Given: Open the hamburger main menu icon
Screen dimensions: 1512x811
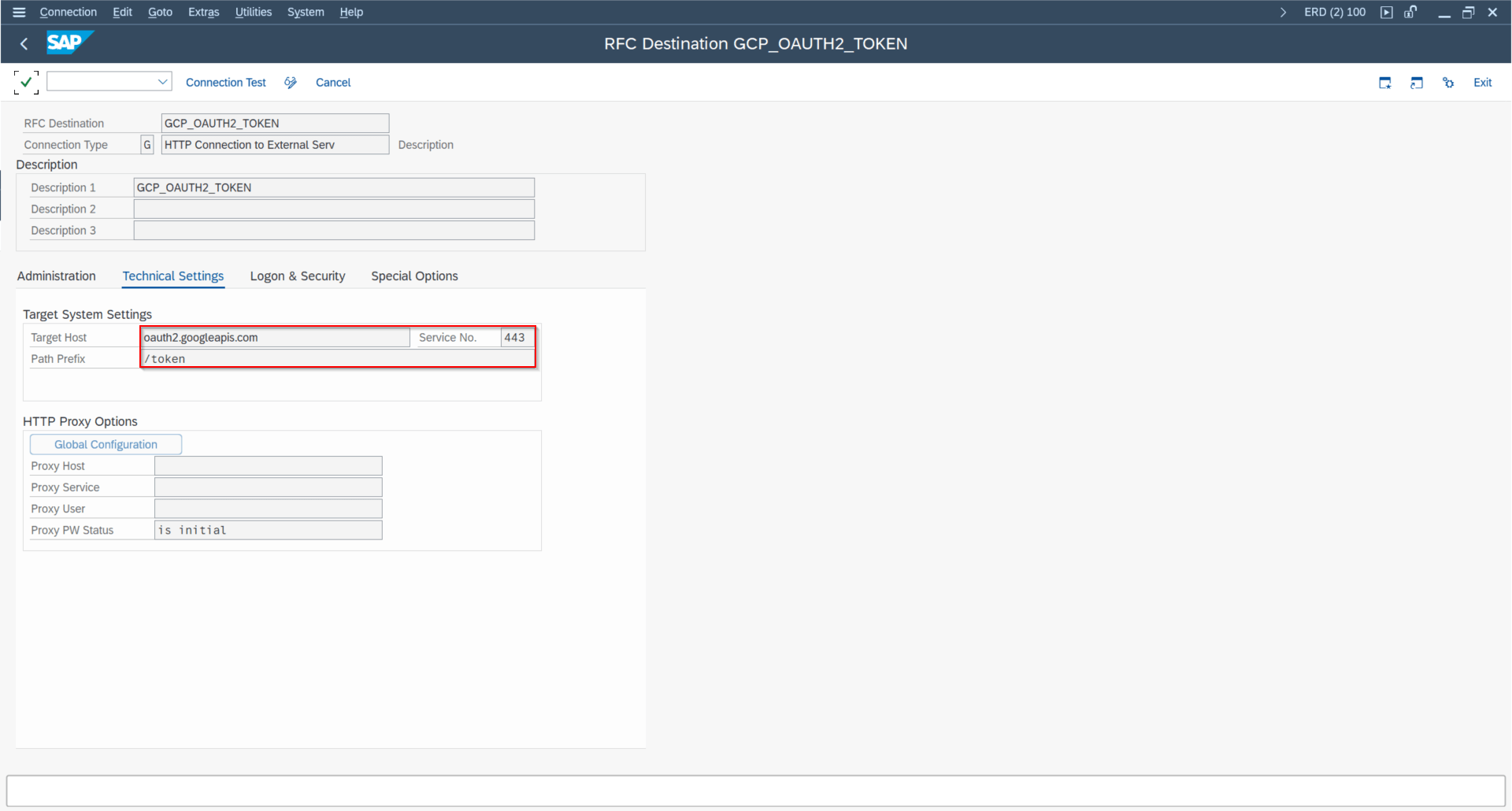Looking at the screenshot, I should (x=20, y=12).
